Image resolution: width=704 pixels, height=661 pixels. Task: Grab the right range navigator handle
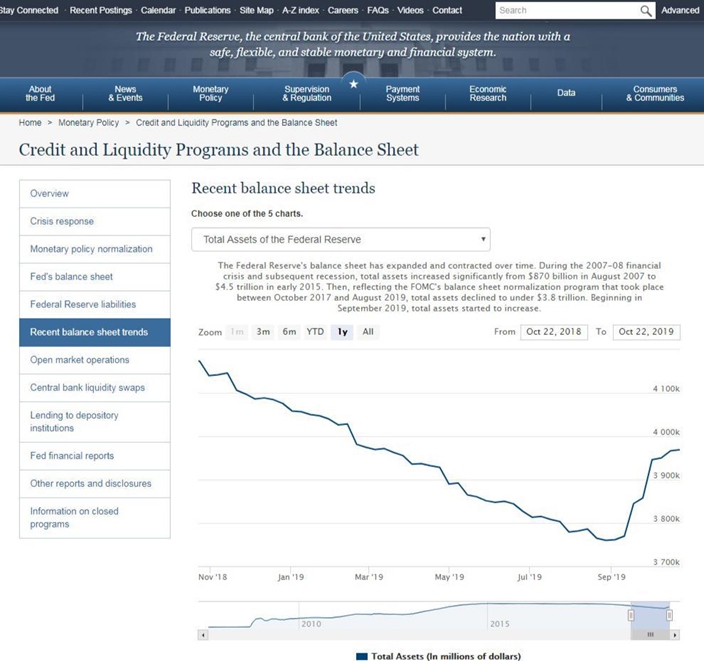[669, 615]
